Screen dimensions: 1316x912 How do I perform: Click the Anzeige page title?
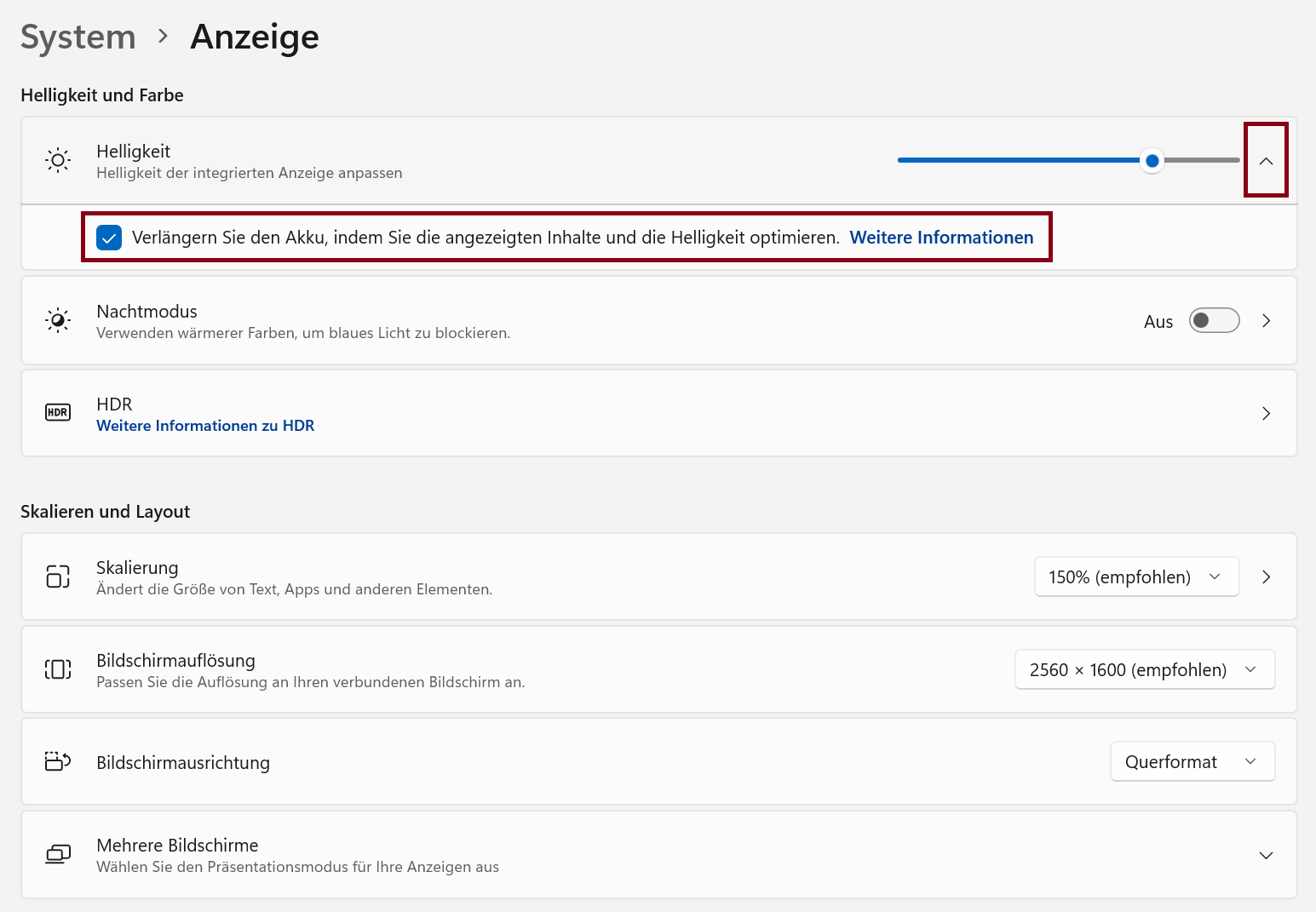pyautogui.click(x=255, y=37)
